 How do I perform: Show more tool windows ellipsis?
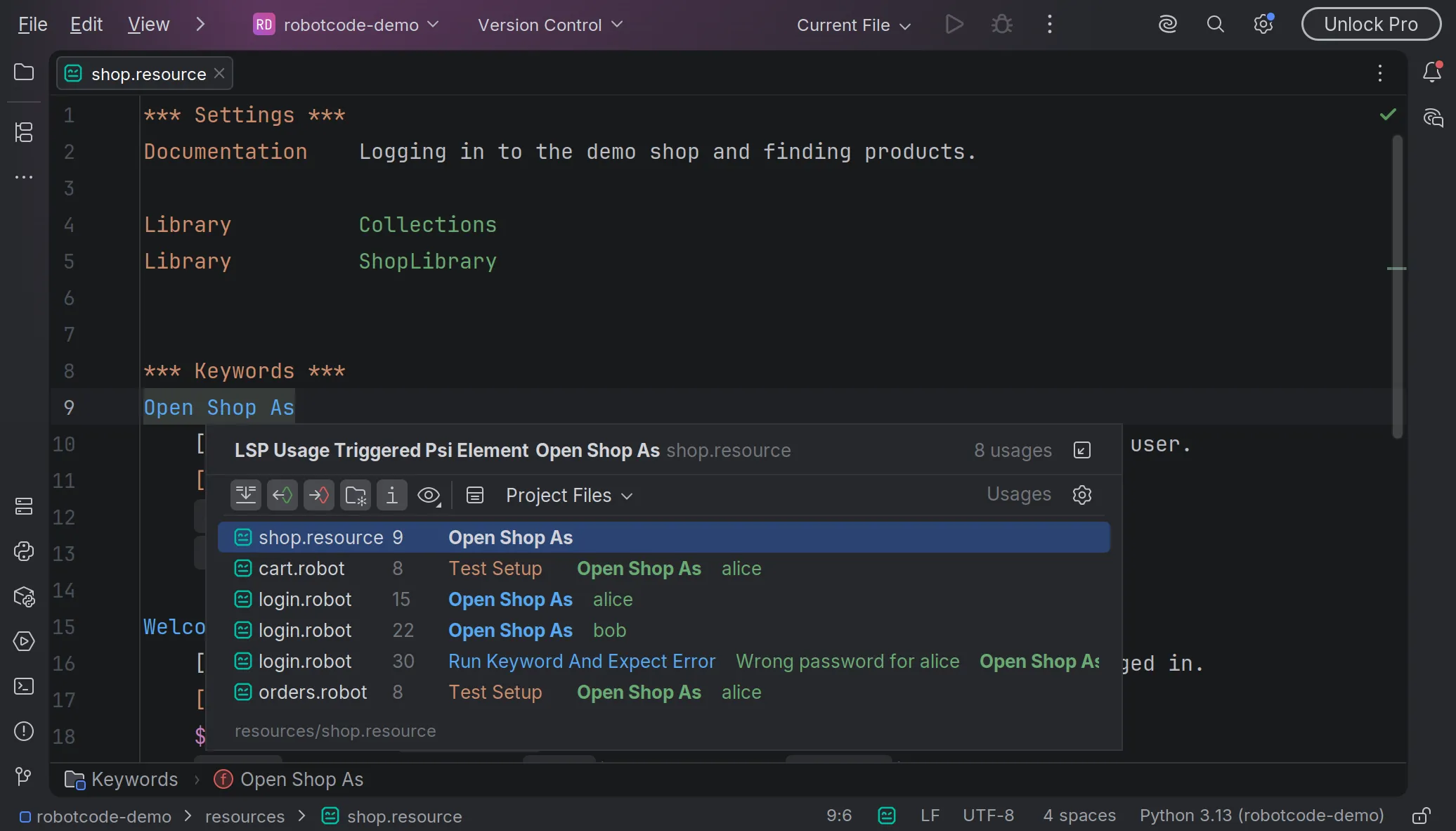pyautogui.click(x=24, y=177)
